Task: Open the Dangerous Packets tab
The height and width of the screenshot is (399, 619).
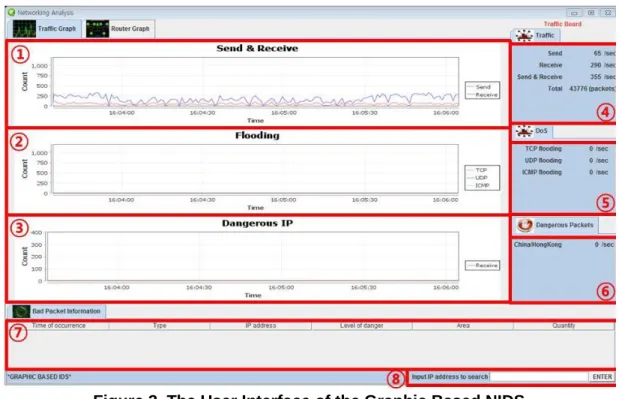Action: pyautogui.click(x=556, y=225)
